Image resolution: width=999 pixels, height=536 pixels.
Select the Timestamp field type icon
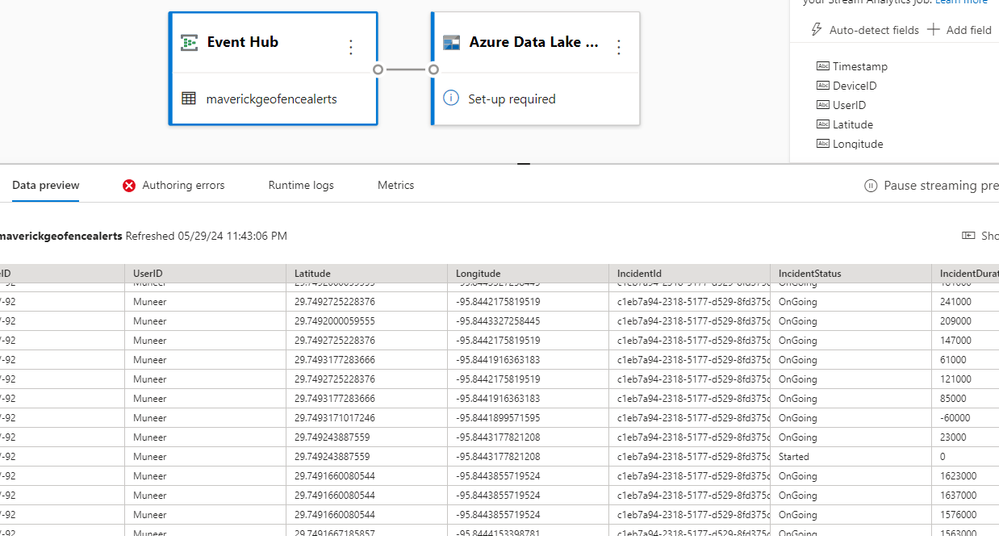pyautogui.click(x=823, y=66)
